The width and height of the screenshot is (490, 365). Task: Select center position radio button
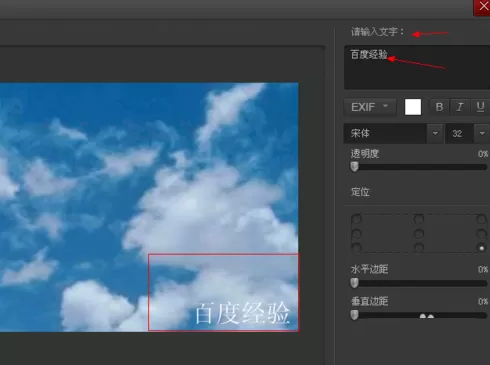pos(419,234)
